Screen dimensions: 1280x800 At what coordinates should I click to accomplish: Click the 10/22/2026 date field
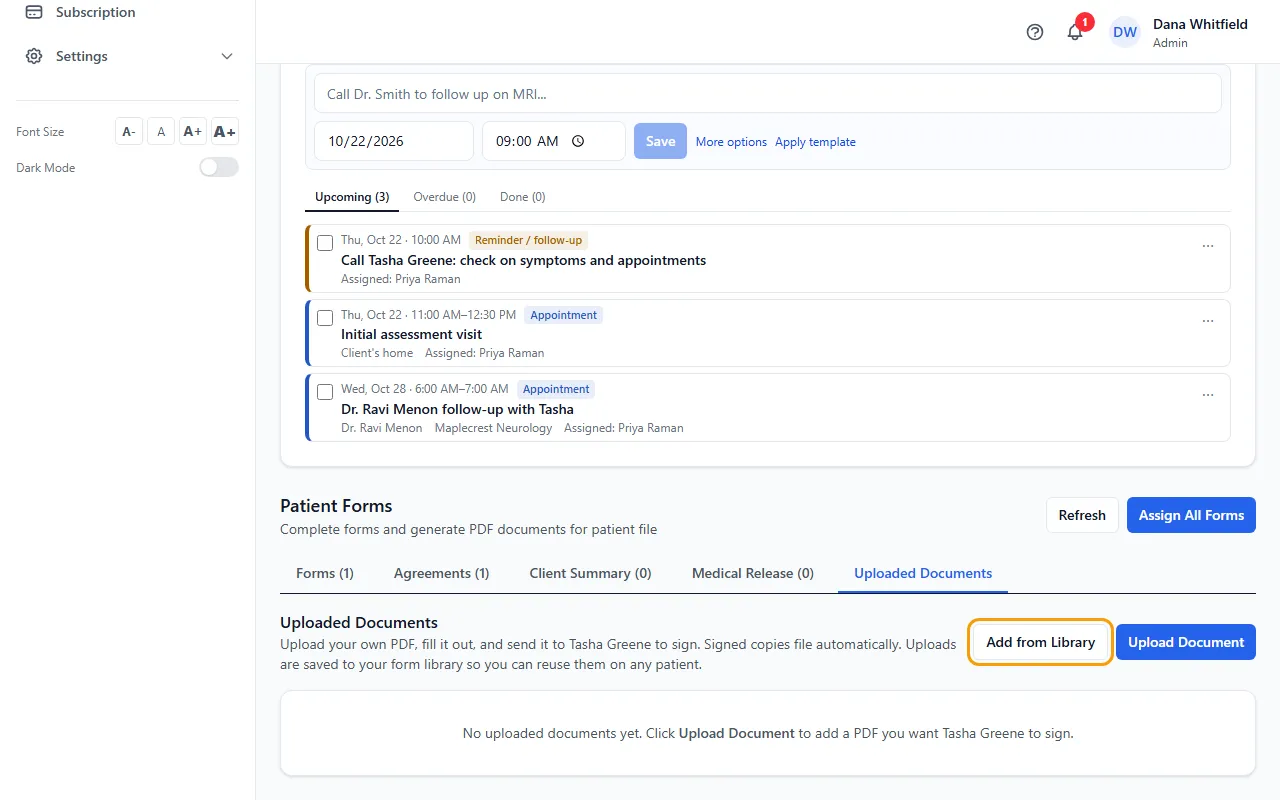tap(394, 141)
